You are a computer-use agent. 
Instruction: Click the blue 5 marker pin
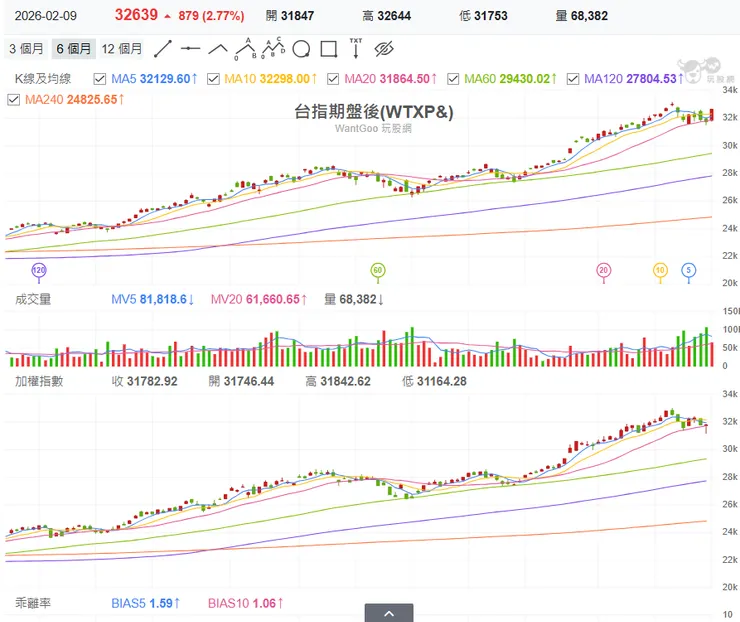click(x=689, y=272)
